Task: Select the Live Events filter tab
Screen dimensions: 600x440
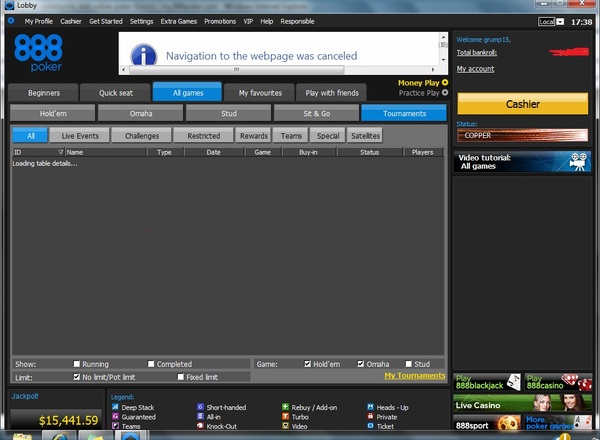Action: click(x=80, y=136)
